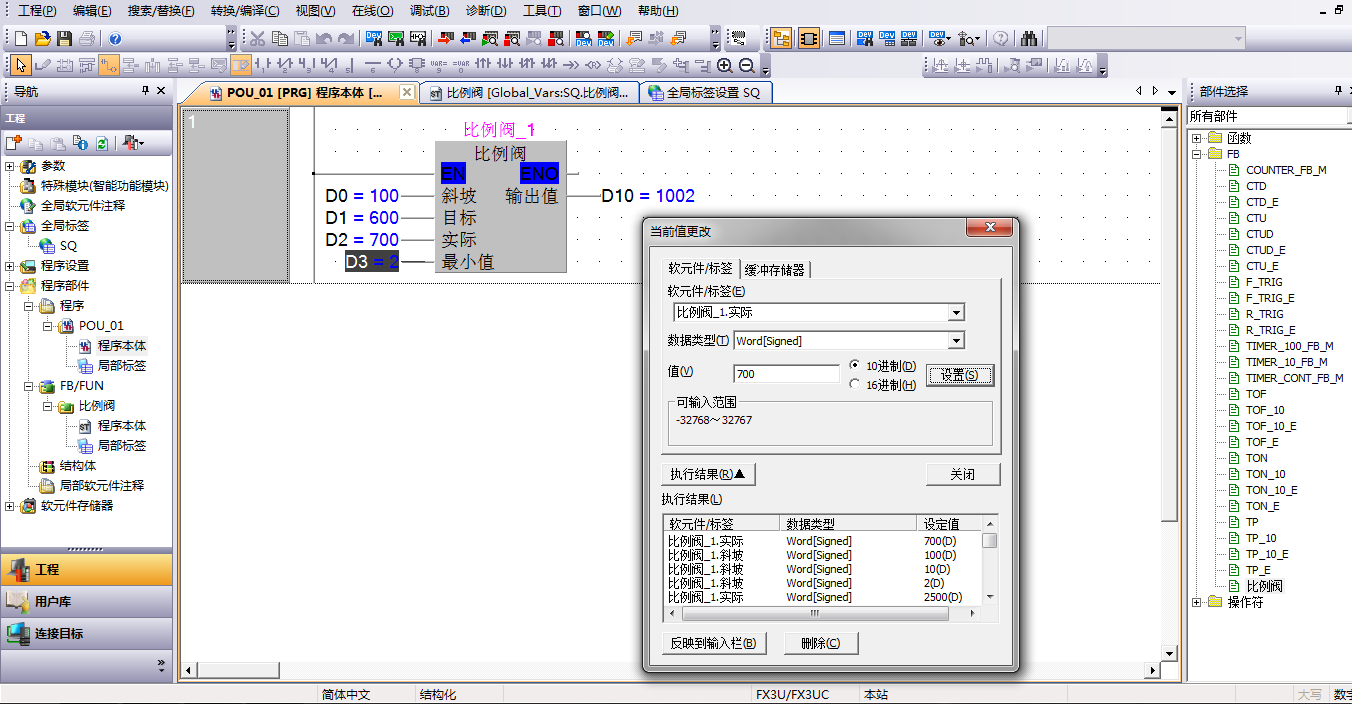Open the 软元件/标签 combo box dropdown
1352x704 pixels.
(956, 313)
